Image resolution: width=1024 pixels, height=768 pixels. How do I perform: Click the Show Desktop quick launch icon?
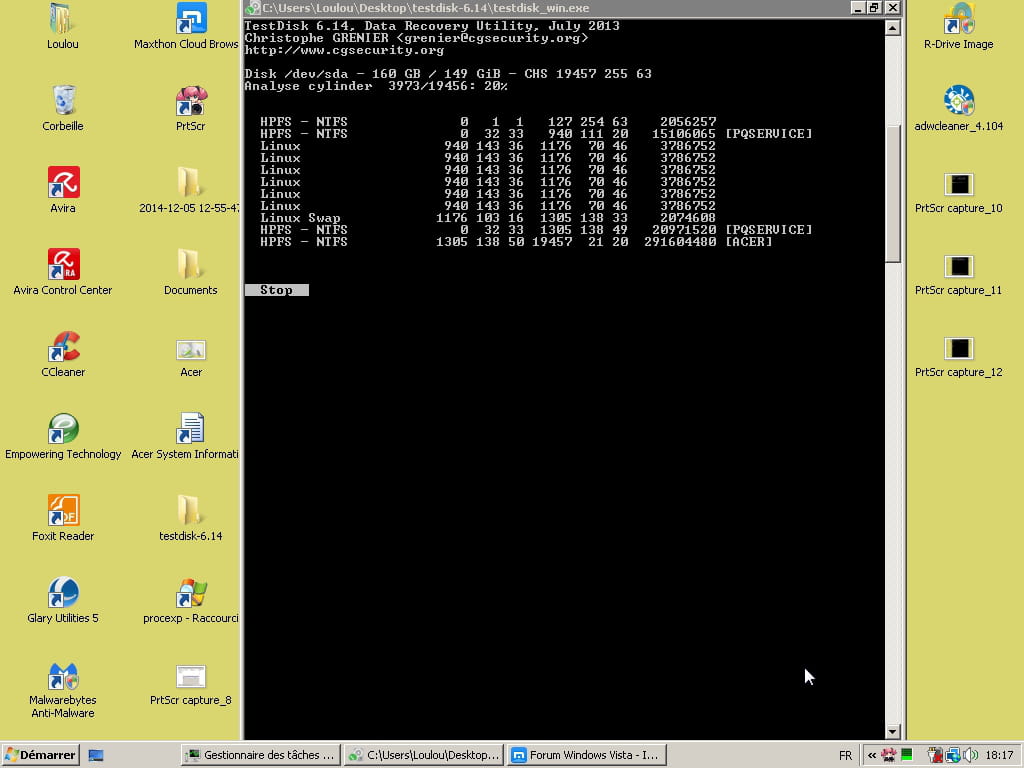pos(96,755)
